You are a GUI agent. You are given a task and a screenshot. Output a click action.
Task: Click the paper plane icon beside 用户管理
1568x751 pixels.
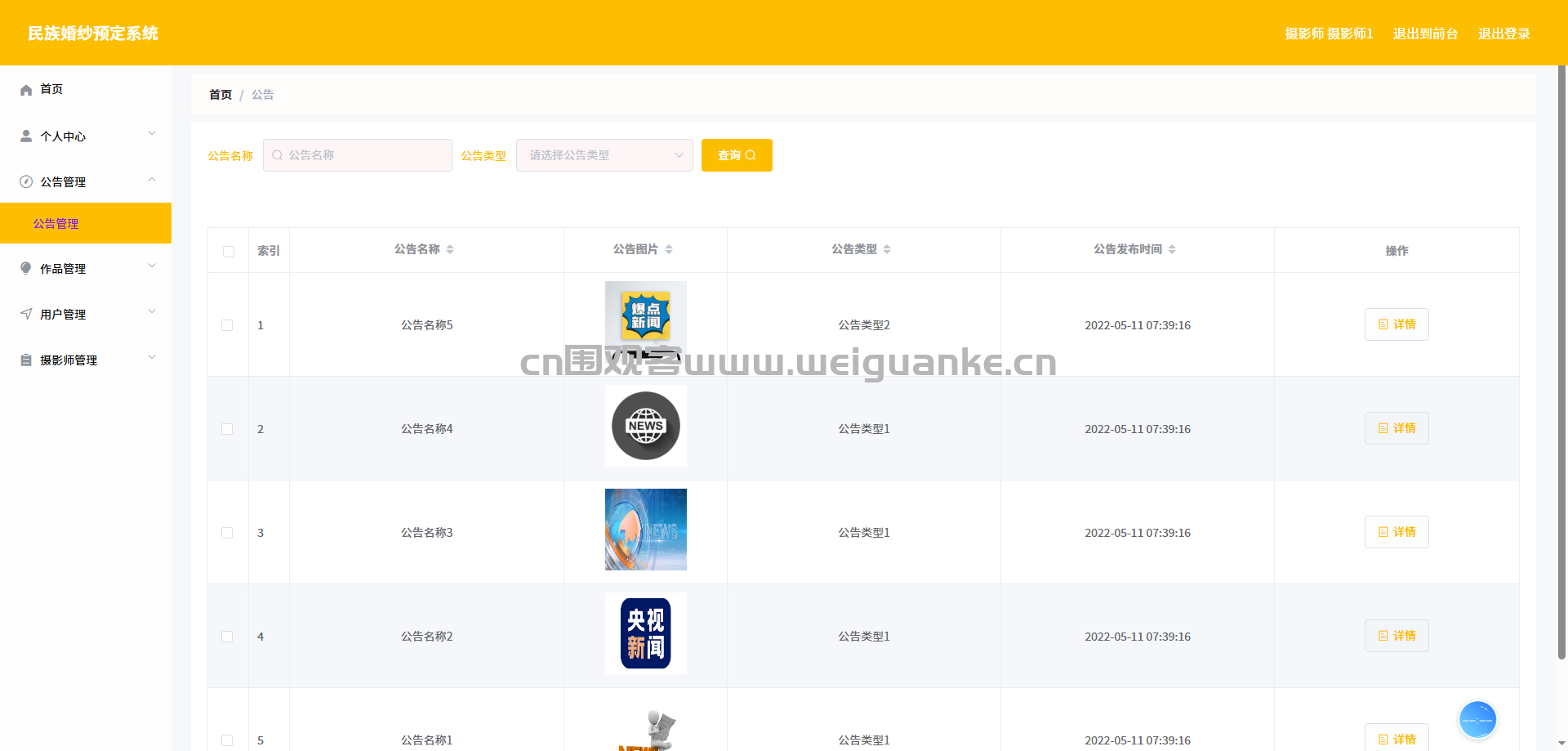point(26,315)
